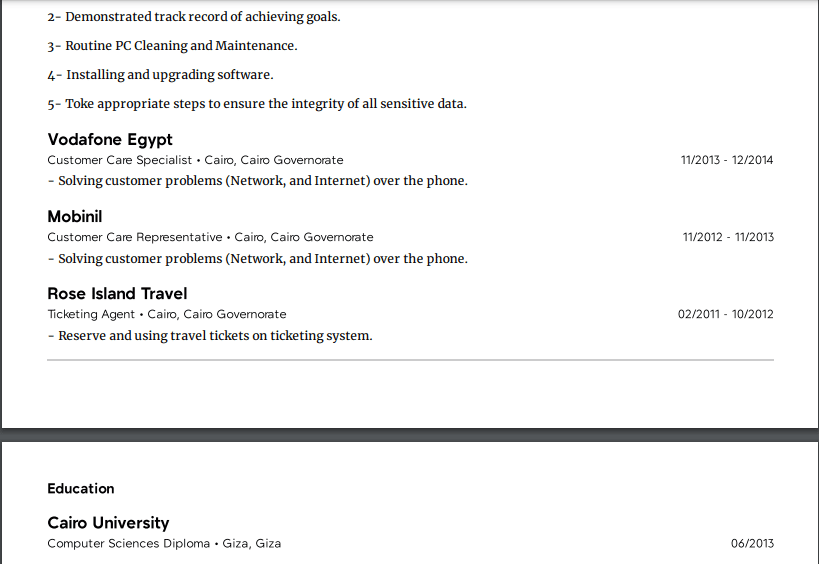Screen dimensions: 819x564
Task: Click the Customer Care Specialist job title
Action: coord(120,160)
